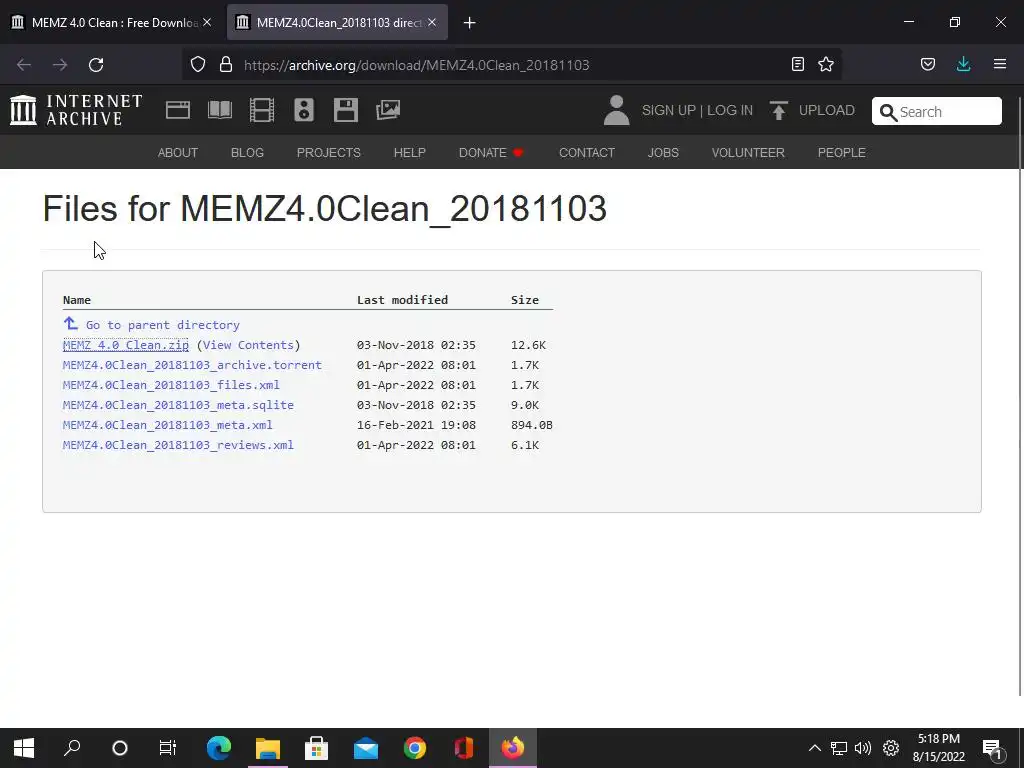
Task: Open File Explorer from the taskbar
Action: (268, 748)
